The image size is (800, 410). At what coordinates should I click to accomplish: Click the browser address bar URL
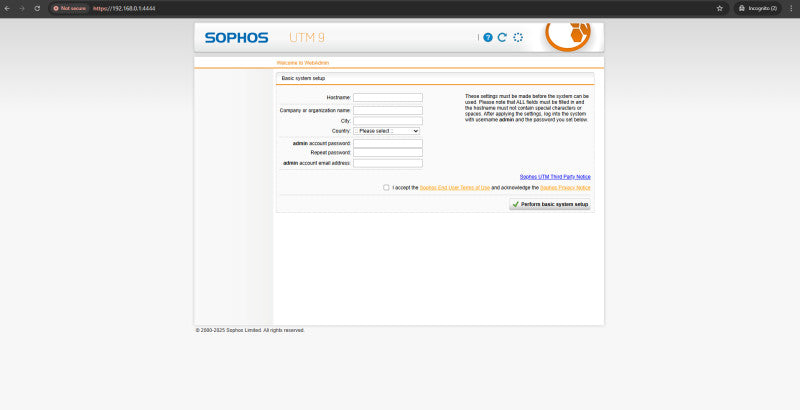(x=124, y=8)
